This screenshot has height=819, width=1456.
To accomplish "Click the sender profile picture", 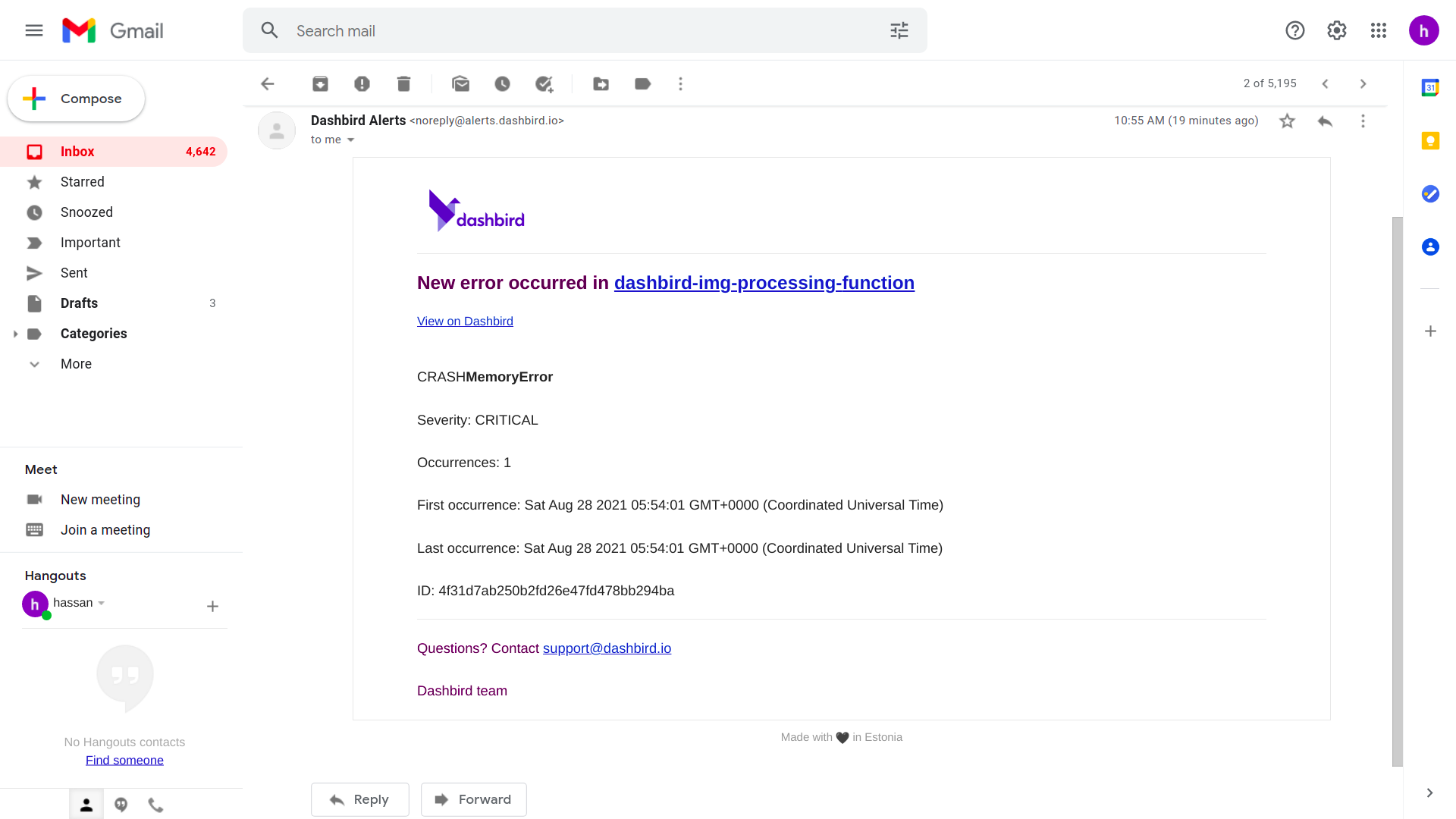I will pos(277,130).
